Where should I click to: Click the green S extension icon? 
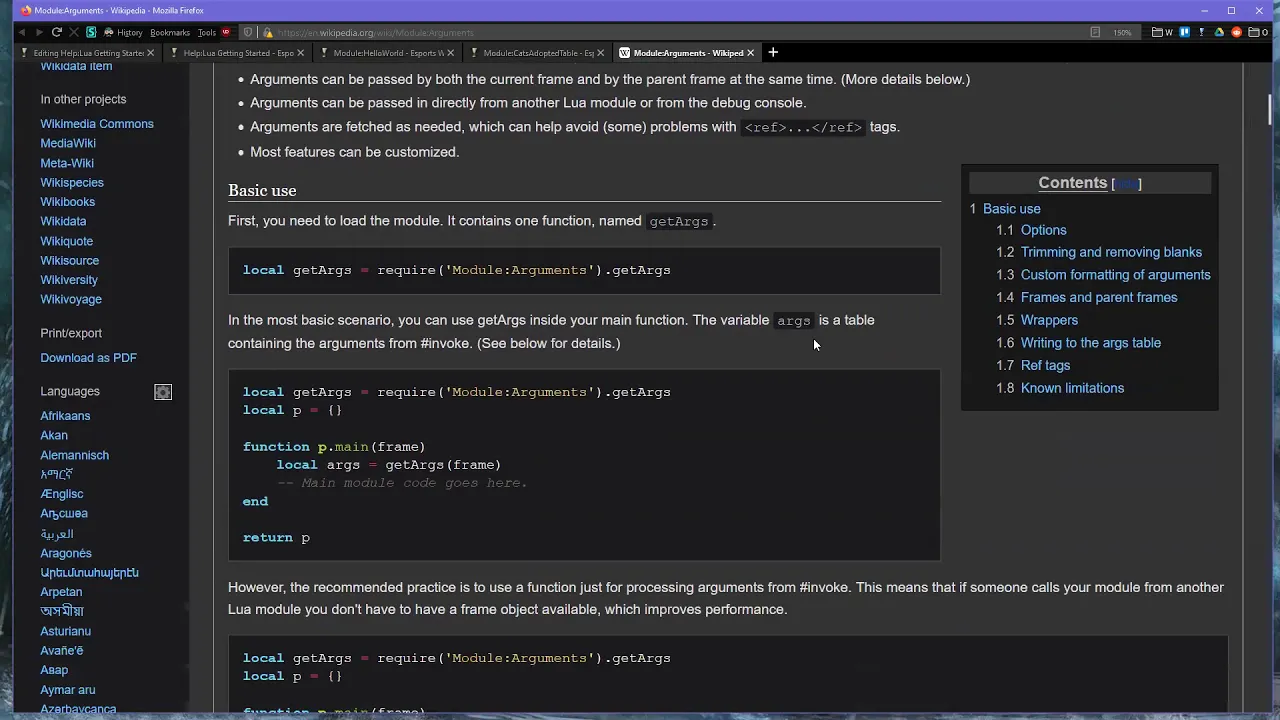[91, 32]
